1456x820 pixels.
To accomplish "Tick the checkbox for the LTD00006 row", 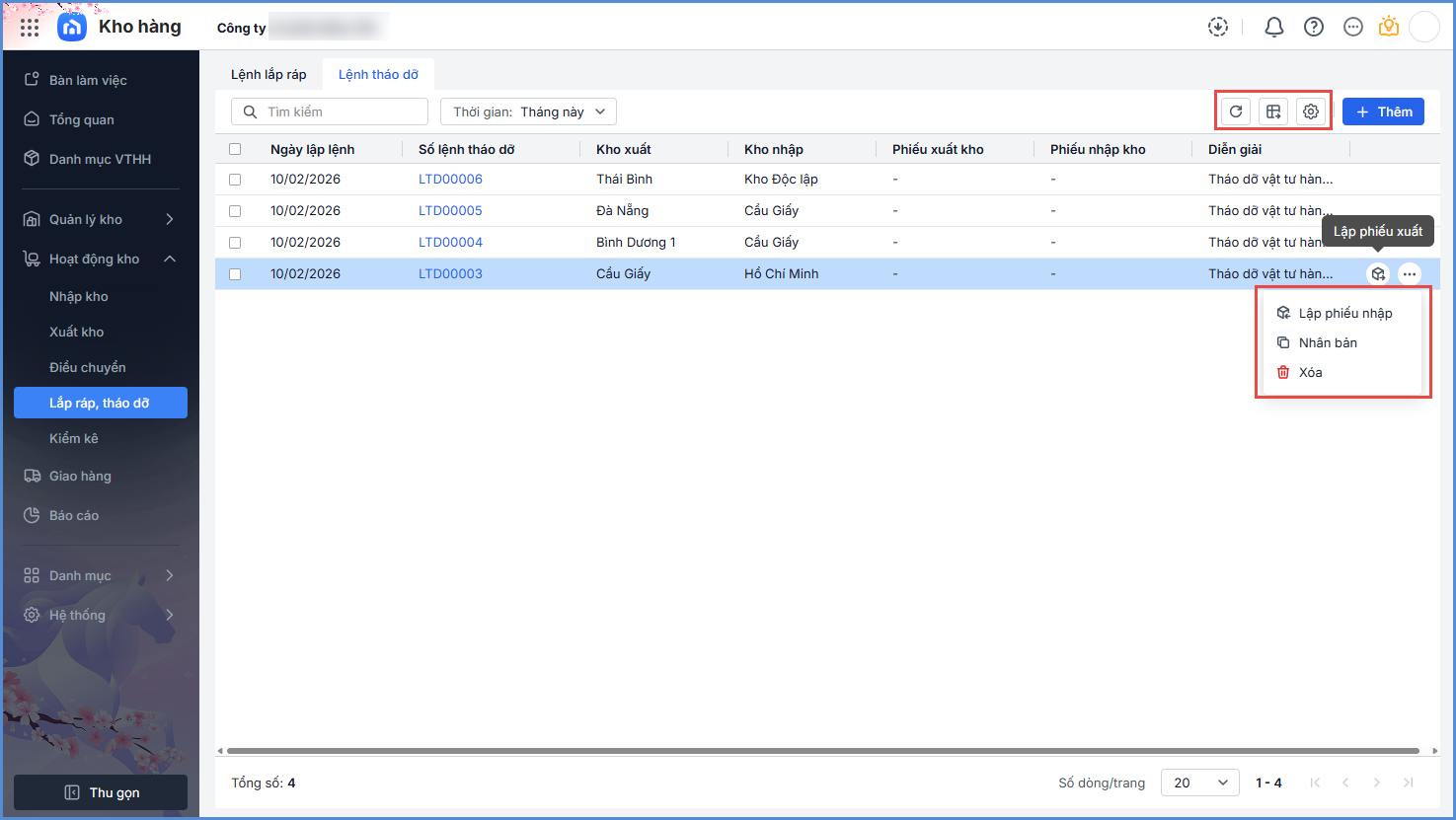I will (x=235, y=180).
